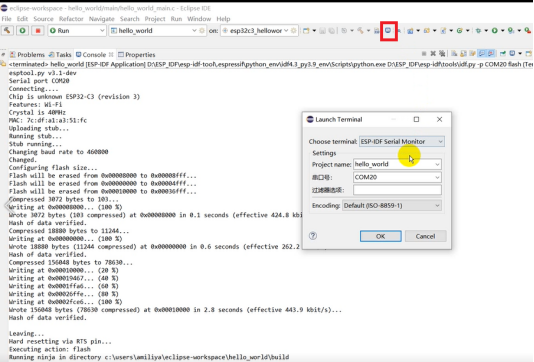Viewport: 534px width, 362px height.
Task: Open the Help menu
Action: [x=223, y=19]
